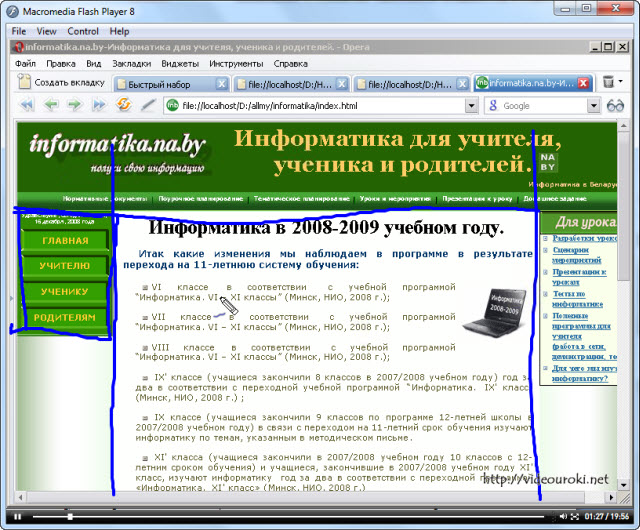
Task: Switch to the first file://localhost tab
Action: coord(291,84)
